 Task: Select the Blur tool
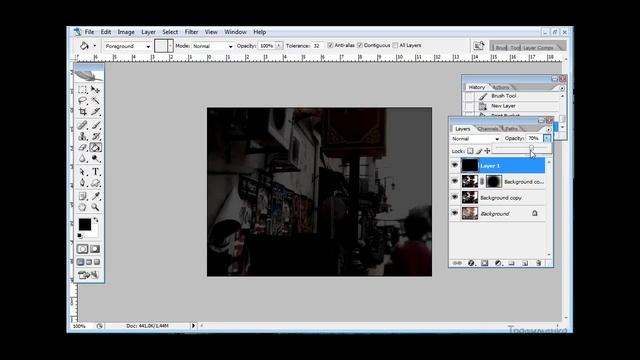[82, 158]
